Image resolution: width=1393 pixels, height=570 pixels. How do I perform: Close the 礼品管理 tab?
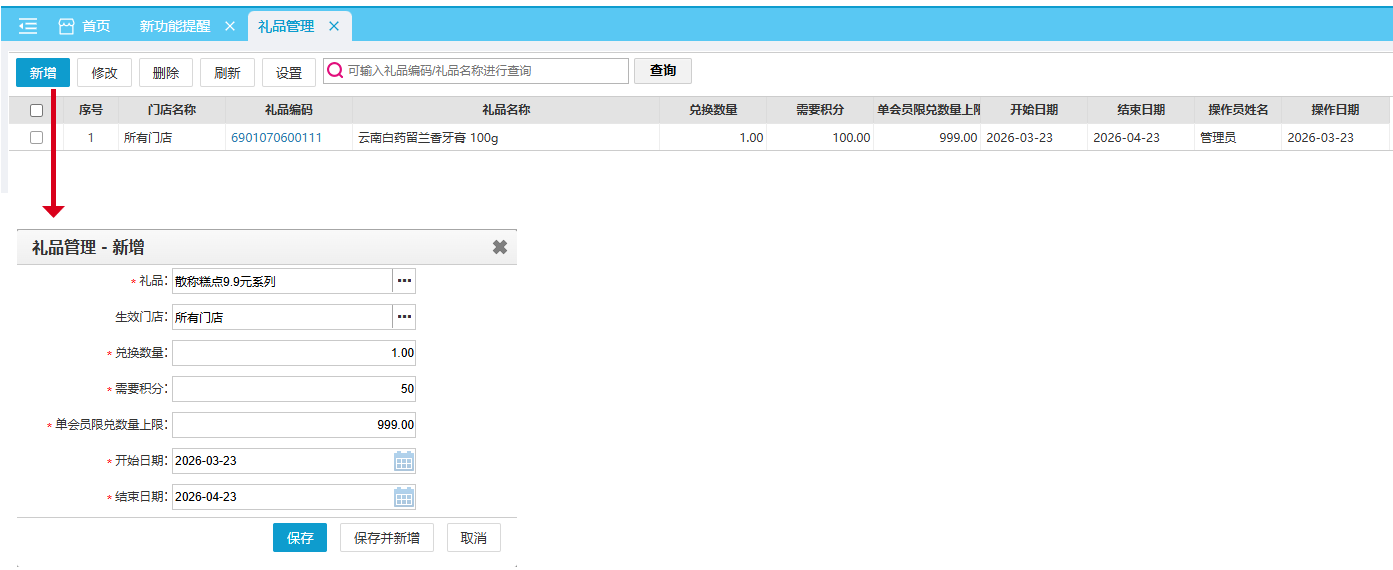(x=334, y=26)
